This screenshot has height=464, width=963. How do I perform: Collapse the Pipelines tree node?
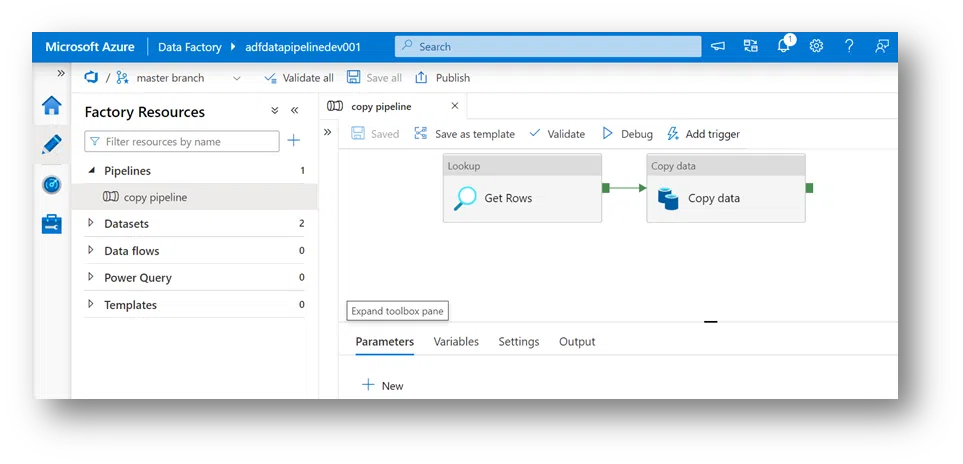click(91, 171)
